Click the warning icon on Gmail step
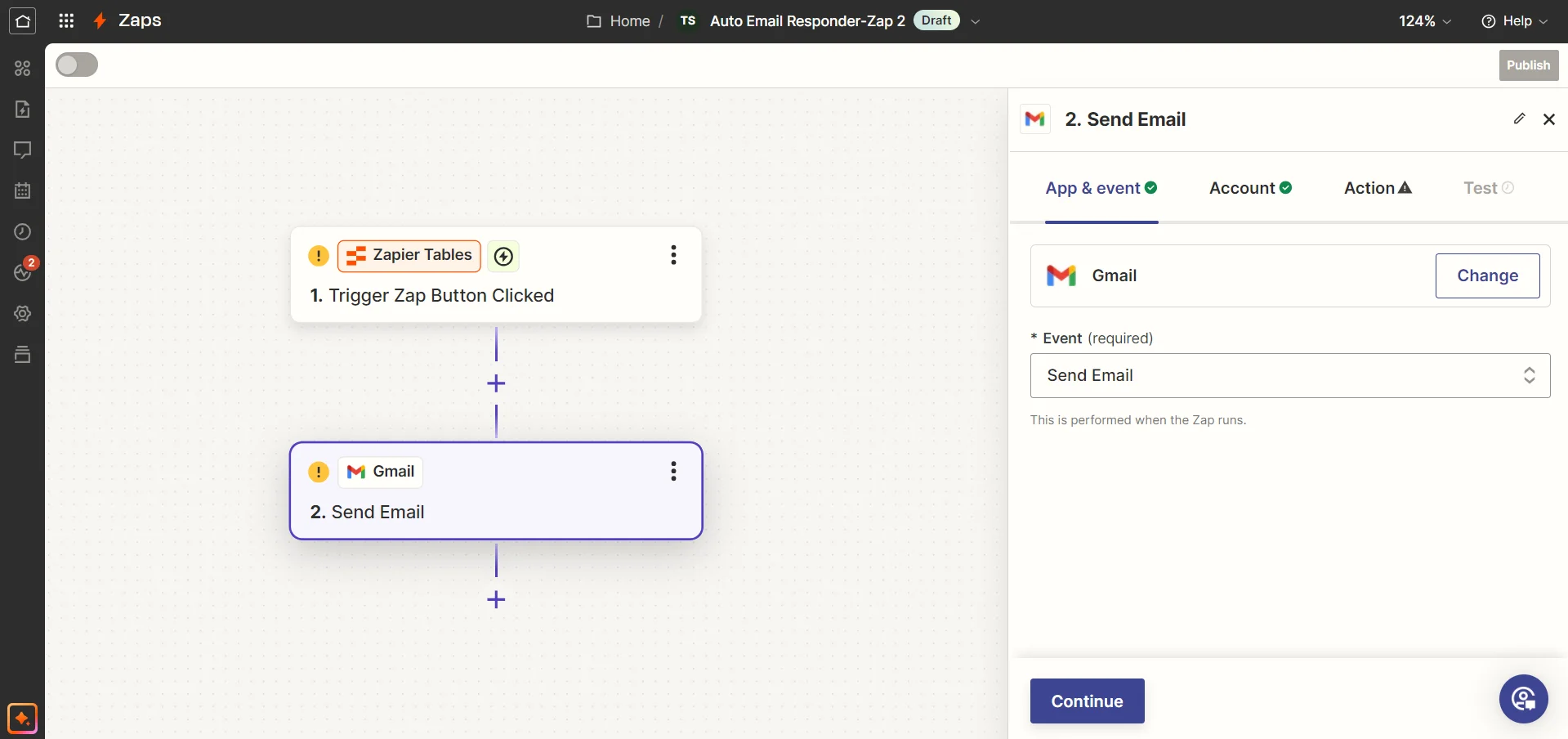1568x739 pixels. [x=319, y=472]
